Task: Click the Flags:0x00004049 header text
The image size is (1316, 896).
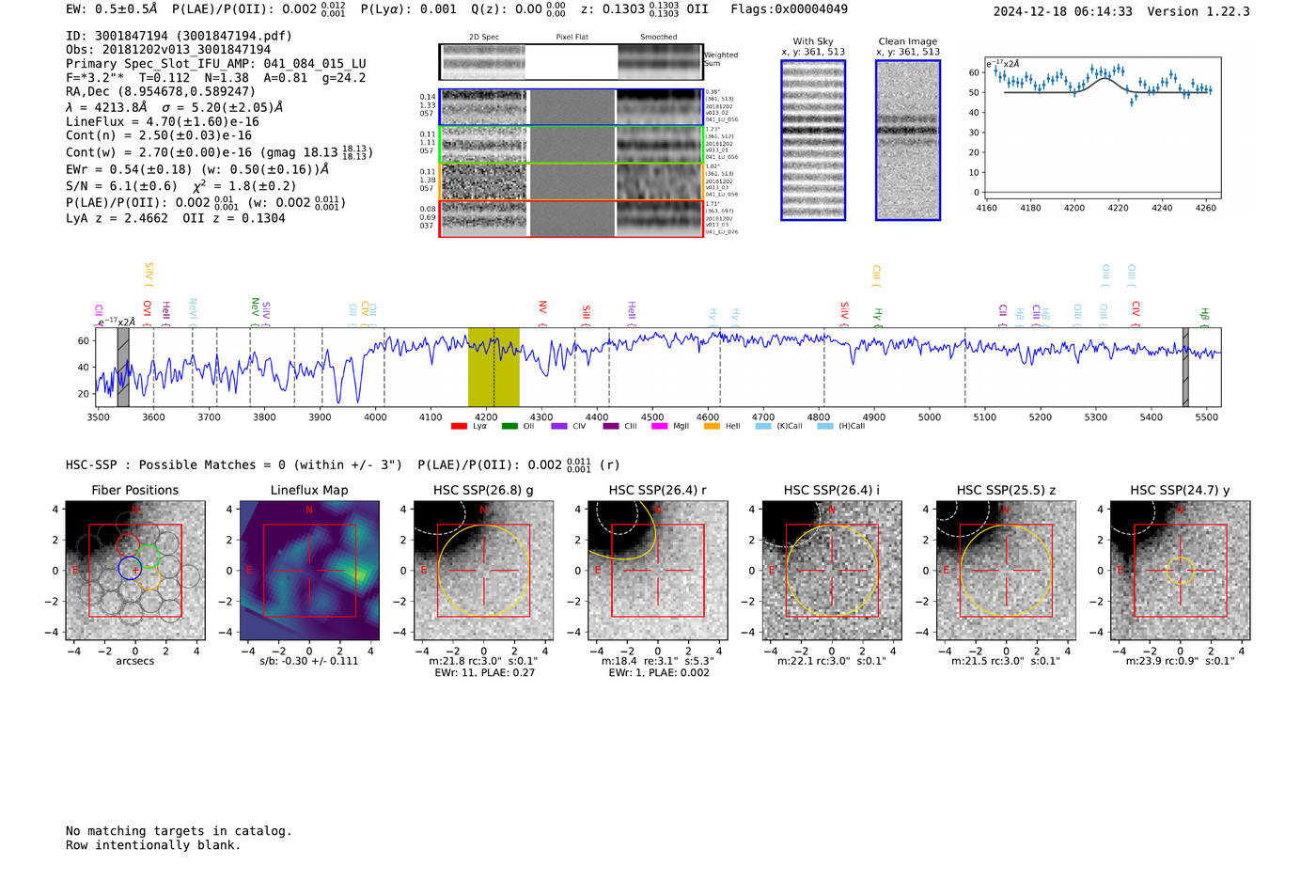Action: (789, 9)
